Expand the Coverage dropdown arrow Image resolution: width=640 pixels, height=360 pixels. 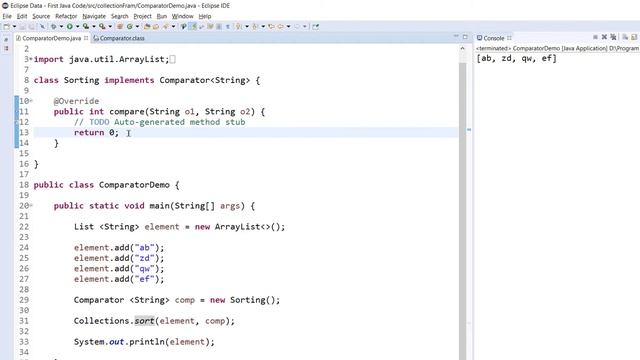[x=94, y=27]
